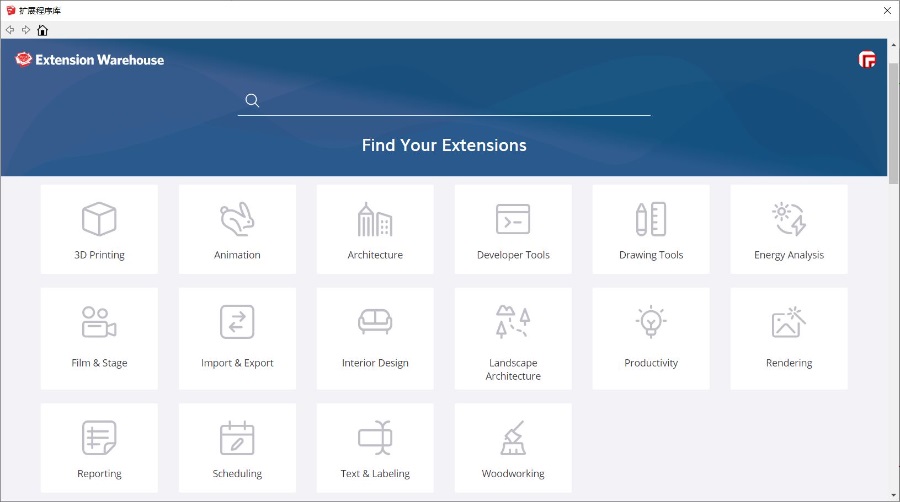The image size is (900, 502).
Task: Go back with the back arrow
Action: point(10,30)
